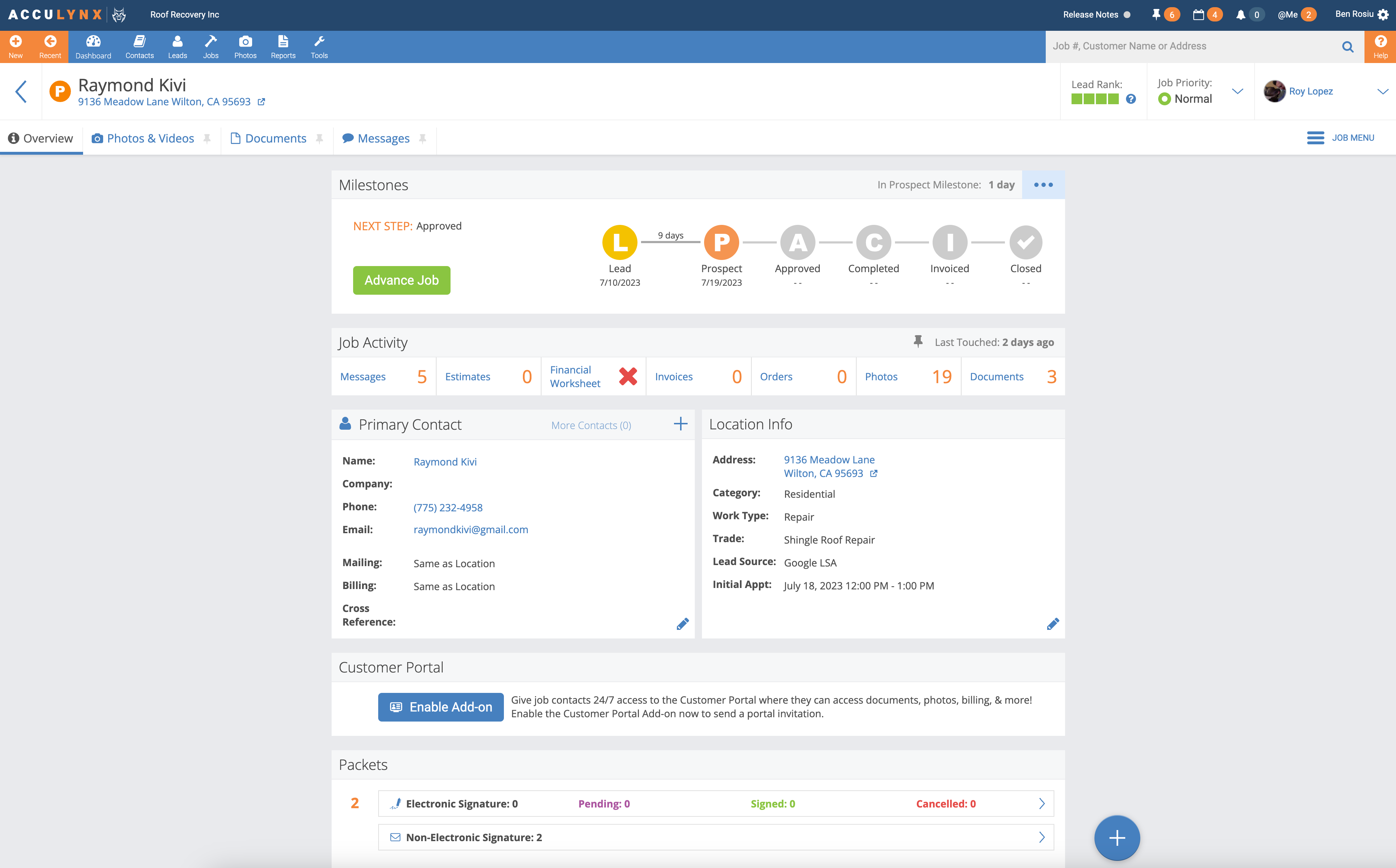1396x868 pixels.
Task: Open the raymondkivi@gmail.com email link
Action: click(x=471, y=529)
